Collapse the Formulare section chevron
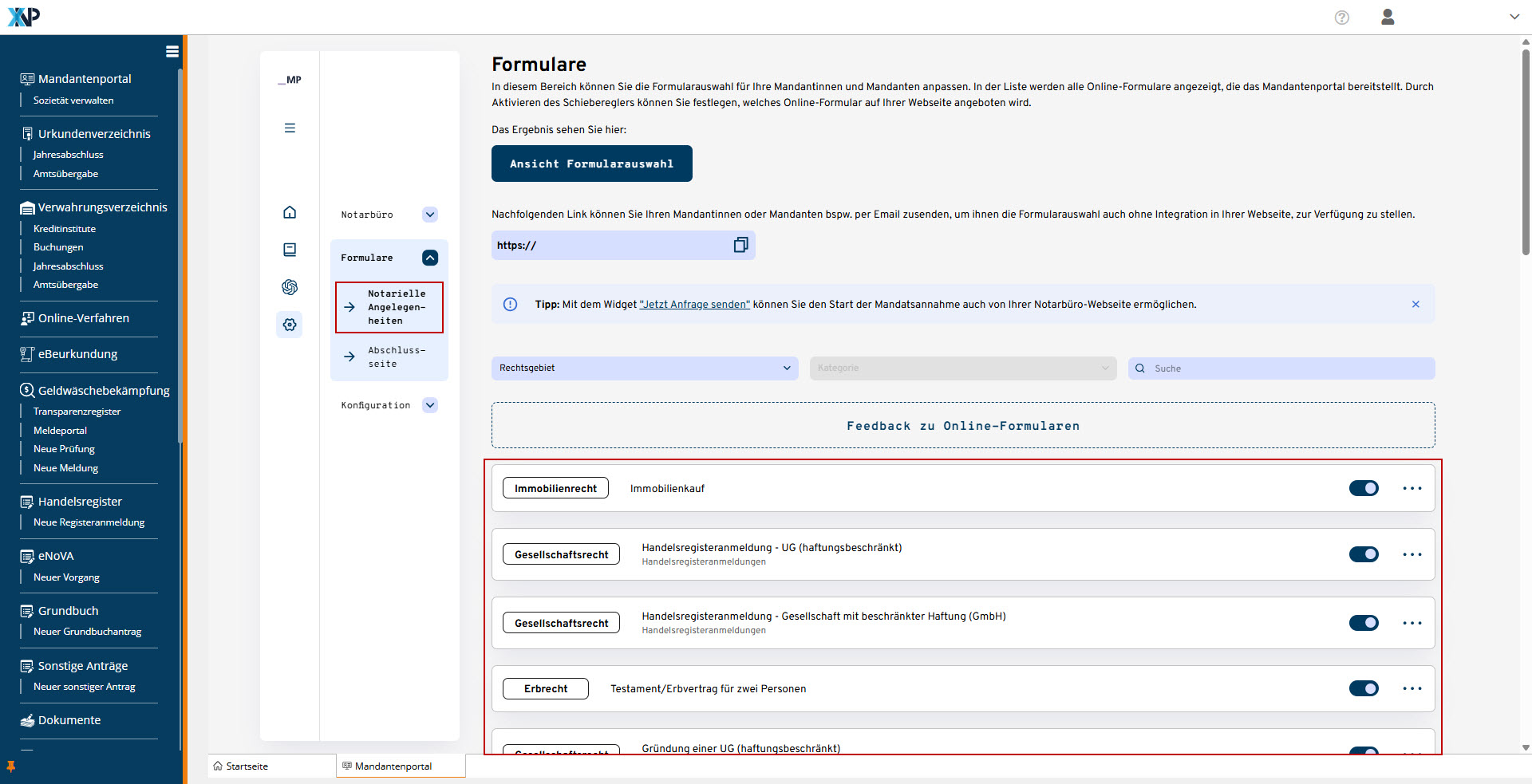Image resolution: width=1532 pixels, height=784 pixels. coord(430,258)
